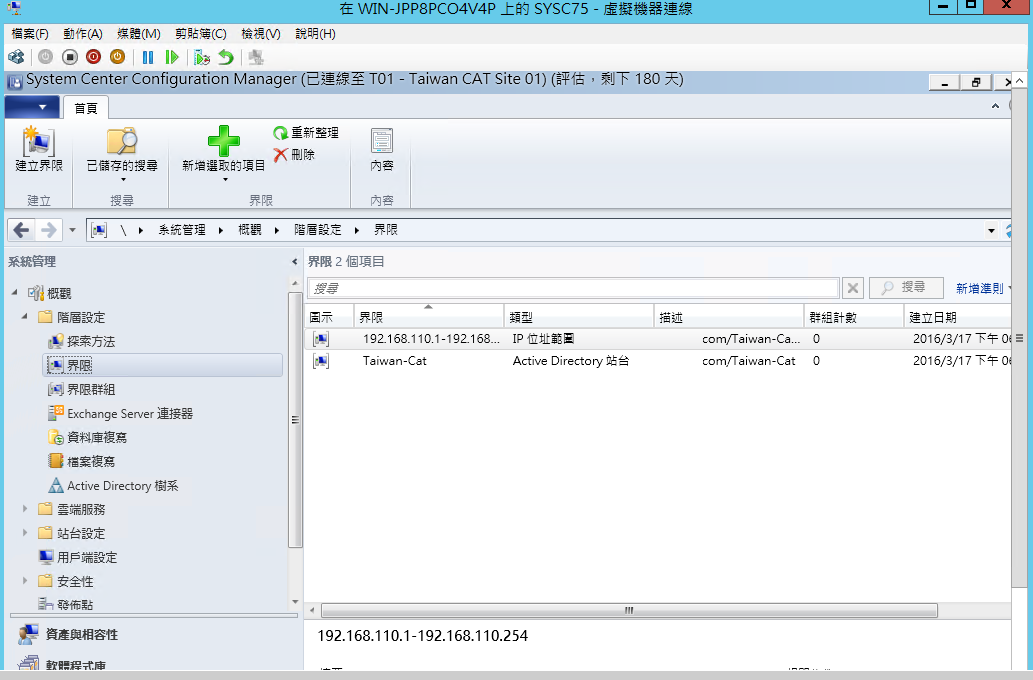Open the 媒體(M) menu
Image resolution: width=1033 pixels, height=680 pixels.
pos(139,34)
